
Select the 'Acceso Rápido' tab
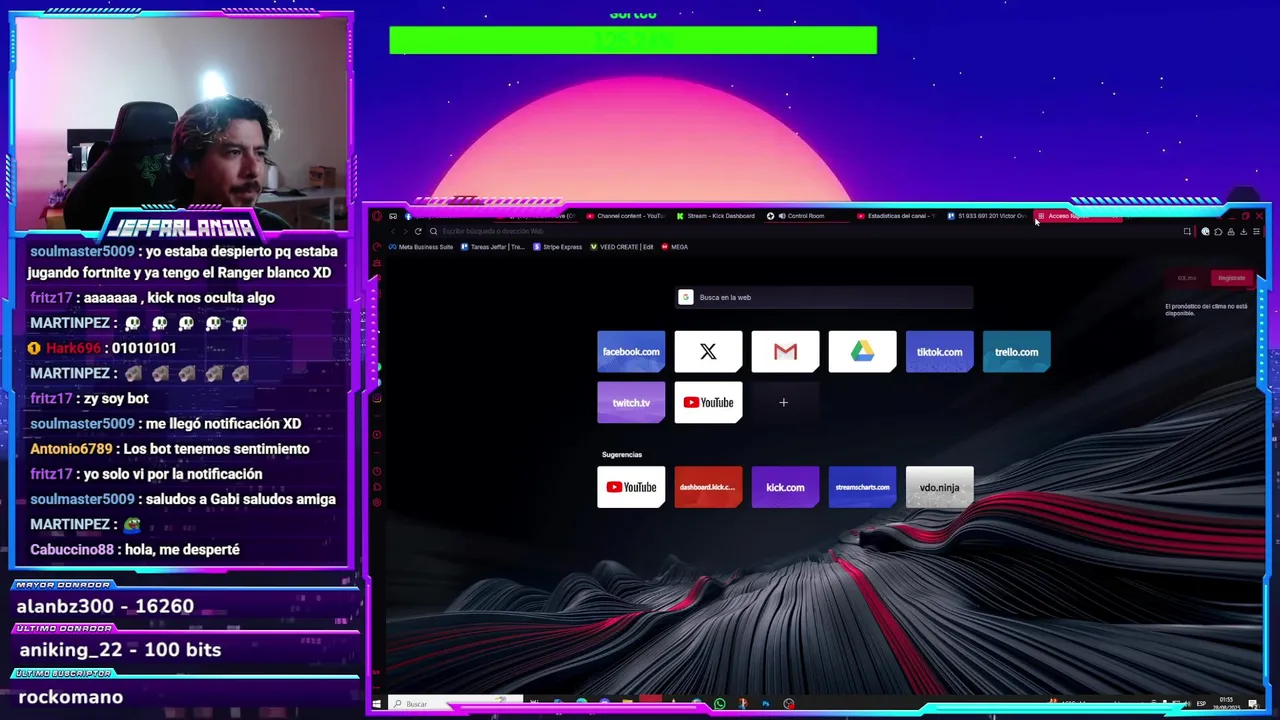coord(1078,216)
